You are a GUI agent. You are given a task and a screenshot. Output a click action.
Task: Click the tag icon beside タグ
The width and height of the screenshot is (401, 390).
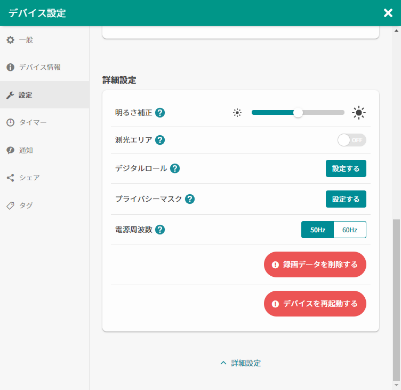coord(10,205)
